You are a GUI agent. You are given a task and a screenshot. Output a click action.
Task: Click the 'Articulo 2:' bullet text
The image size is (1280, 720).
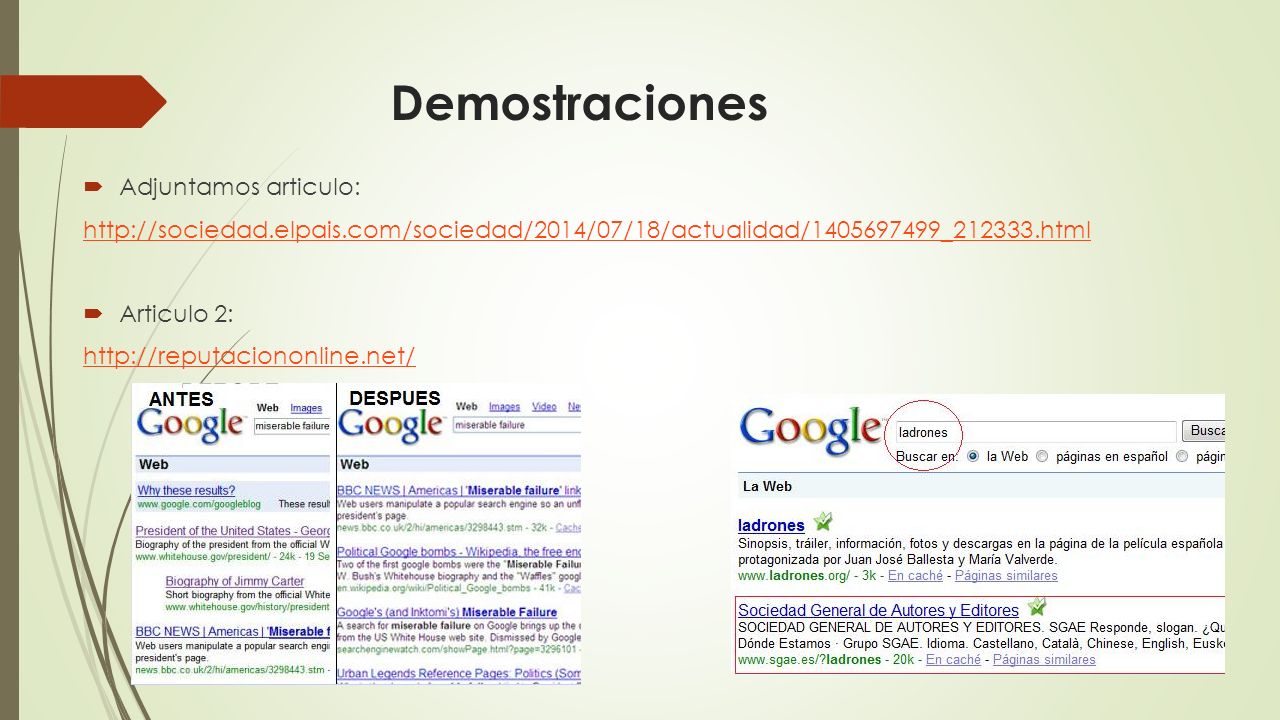(176, 314)
